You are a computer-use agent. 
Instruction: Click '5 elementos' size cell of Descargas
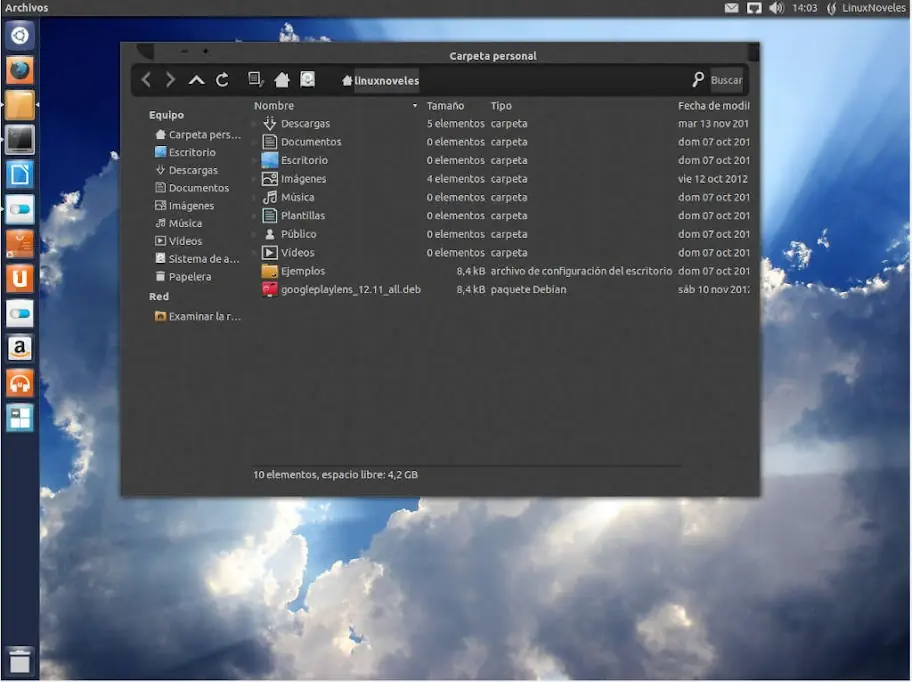click(x=455, y=124)
